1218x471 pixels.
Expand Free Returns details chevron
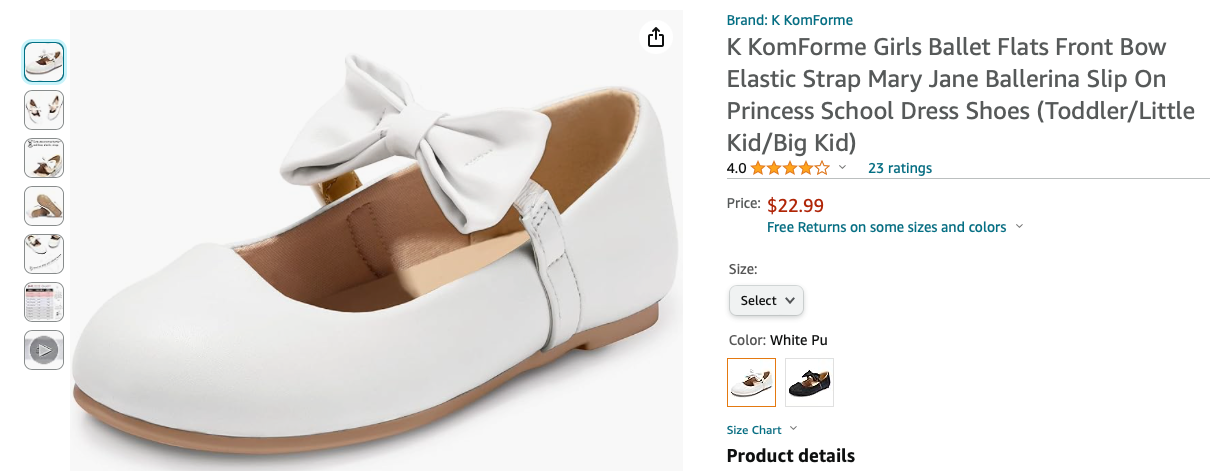click(1019, 227)
